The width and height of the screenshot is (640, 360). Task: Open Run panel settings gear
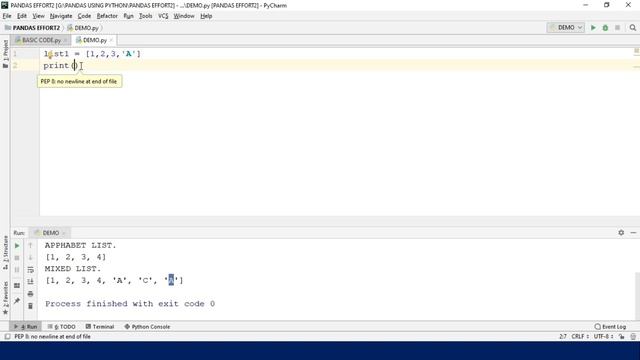click(621, 233)
